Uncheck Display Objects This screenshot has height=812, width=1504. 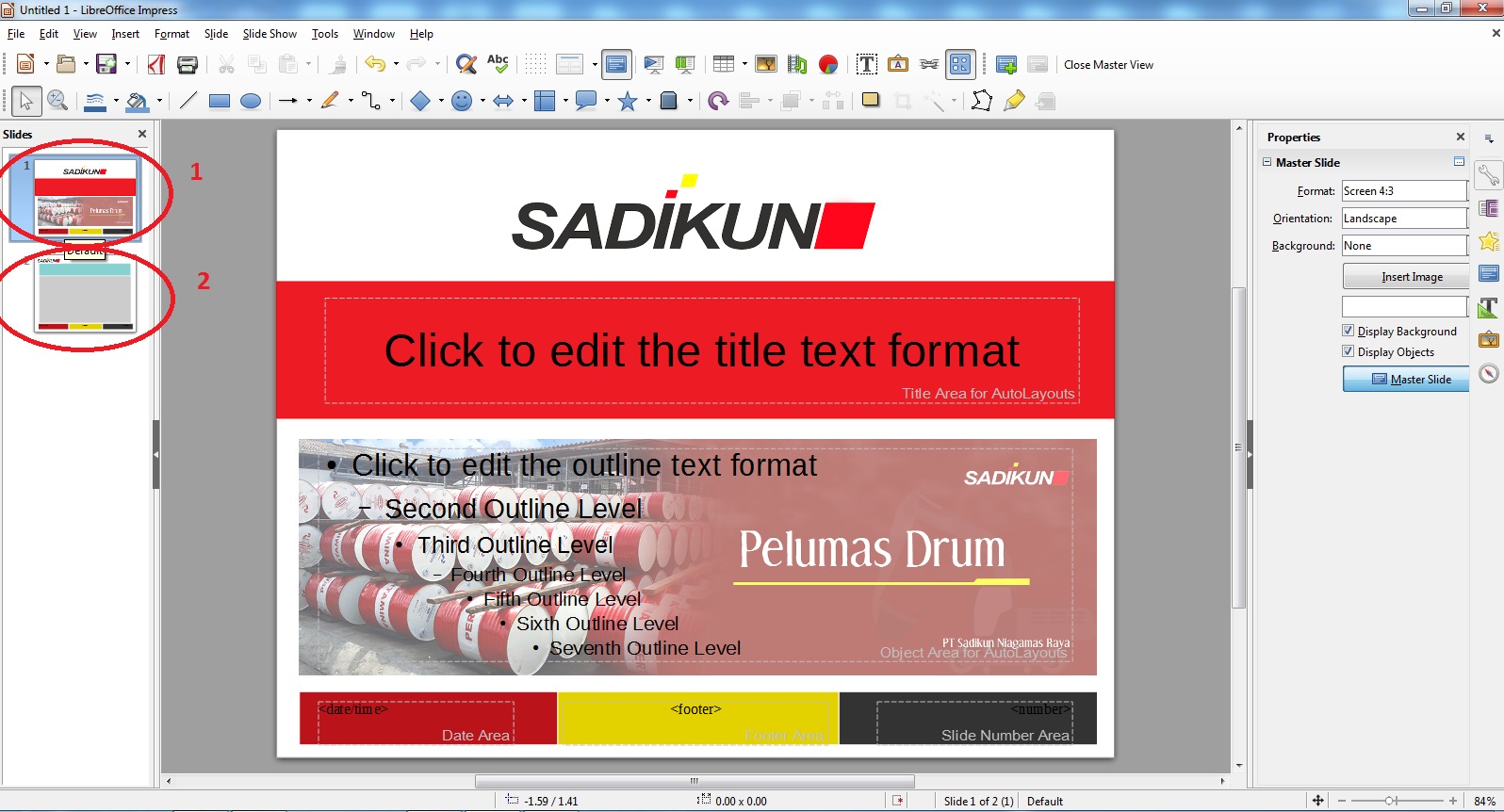pos(1348,351)
